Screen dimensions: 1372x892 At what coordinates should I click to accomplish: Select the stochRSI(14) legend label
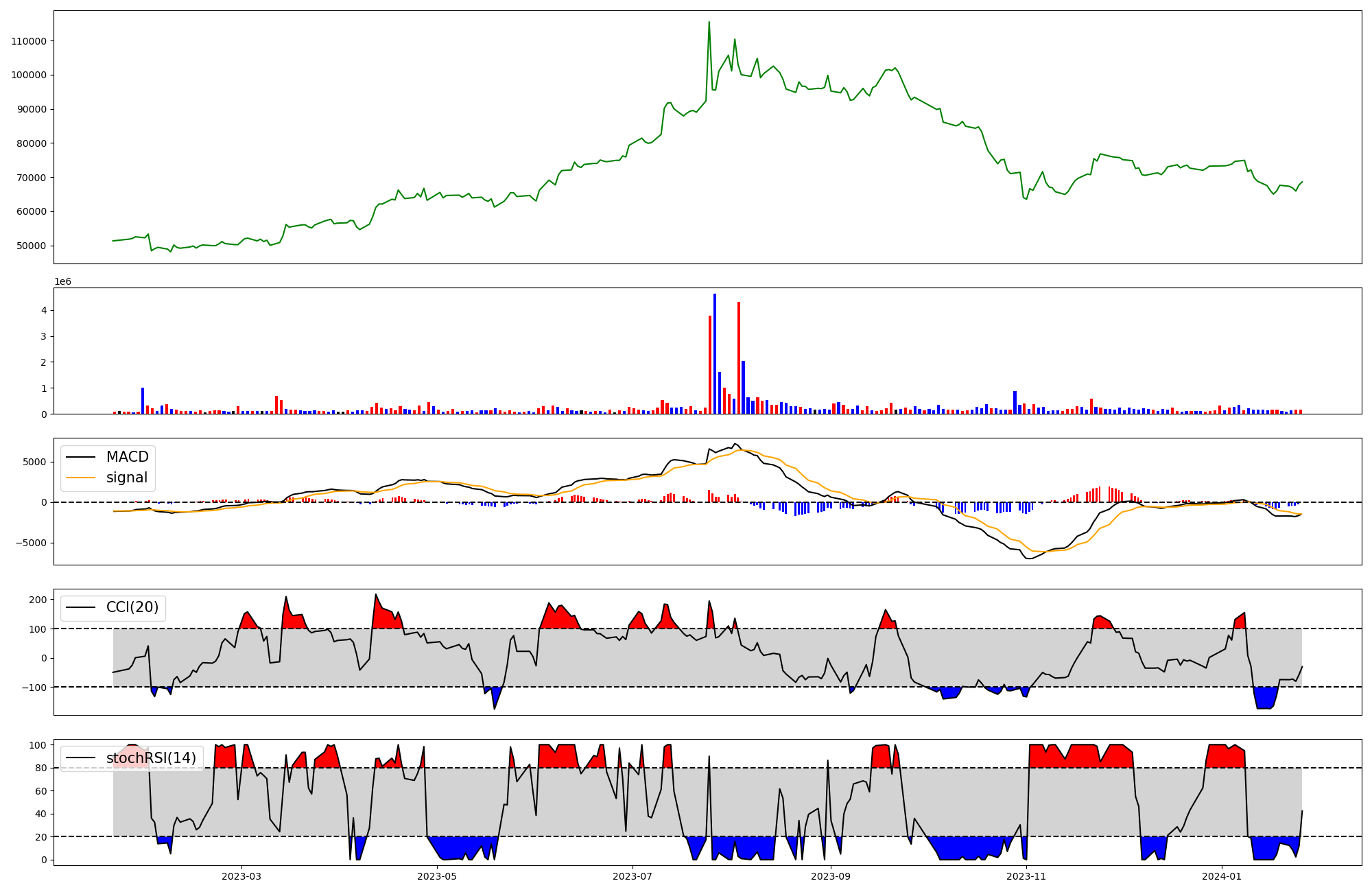tap(151, 758)
